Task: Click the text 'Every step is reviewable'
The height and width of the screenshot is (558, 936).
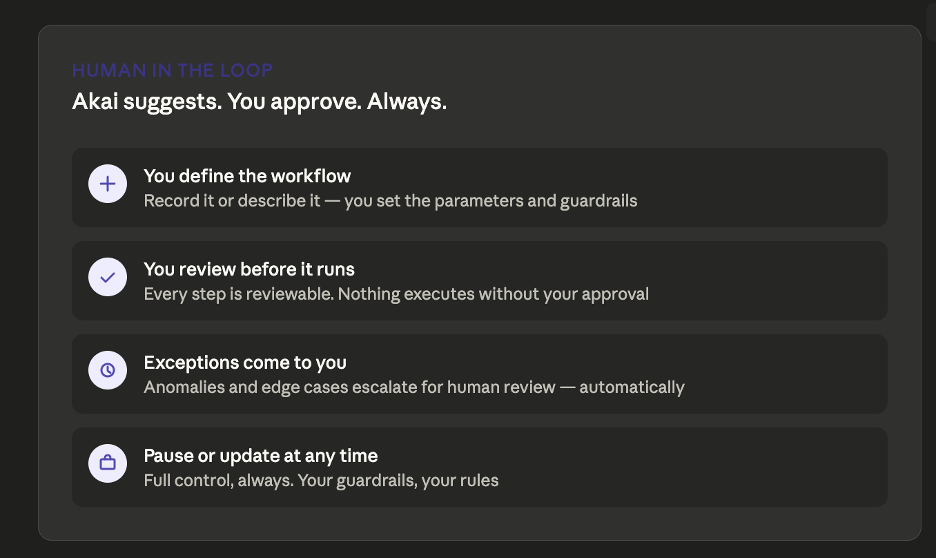Action: (x=238, y=294)
